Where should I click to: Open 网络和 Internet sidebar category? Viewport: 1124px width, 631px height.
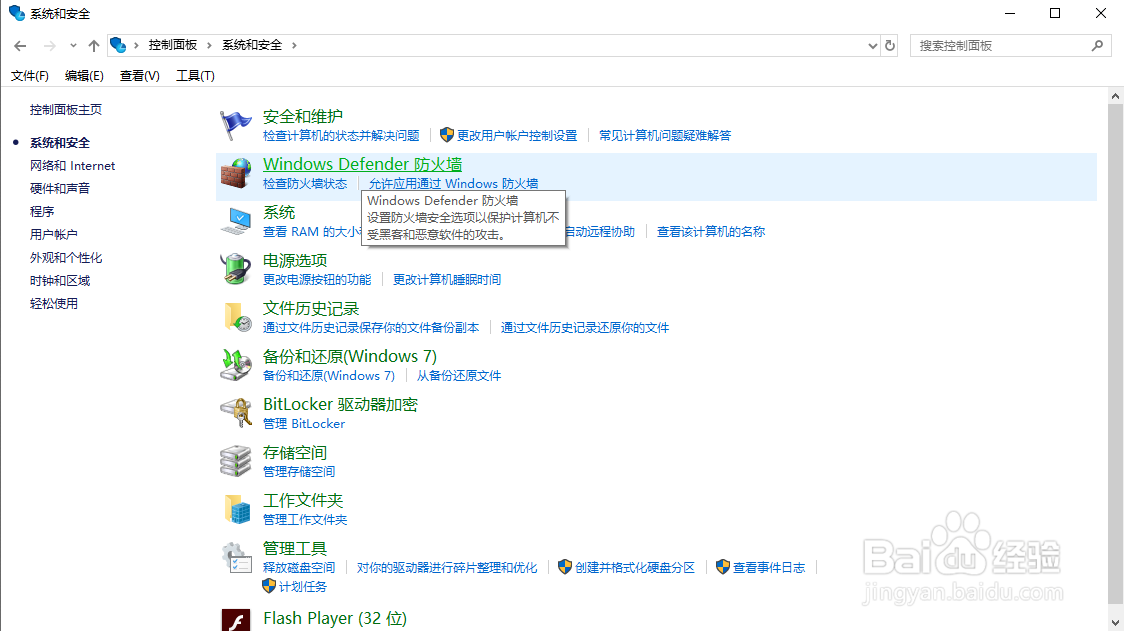(72, 166)
